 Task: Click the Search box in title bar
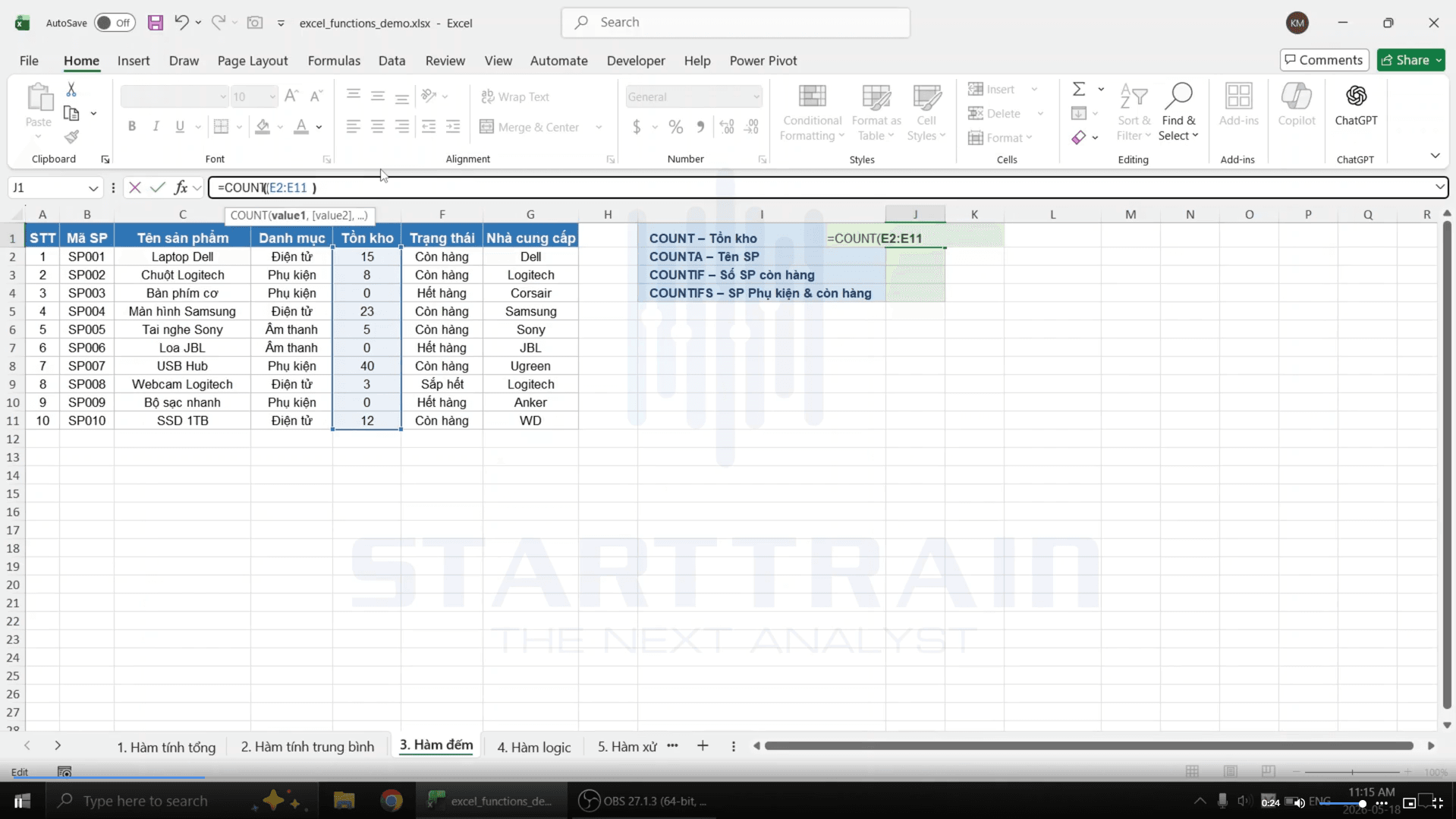tap(735, 23)
